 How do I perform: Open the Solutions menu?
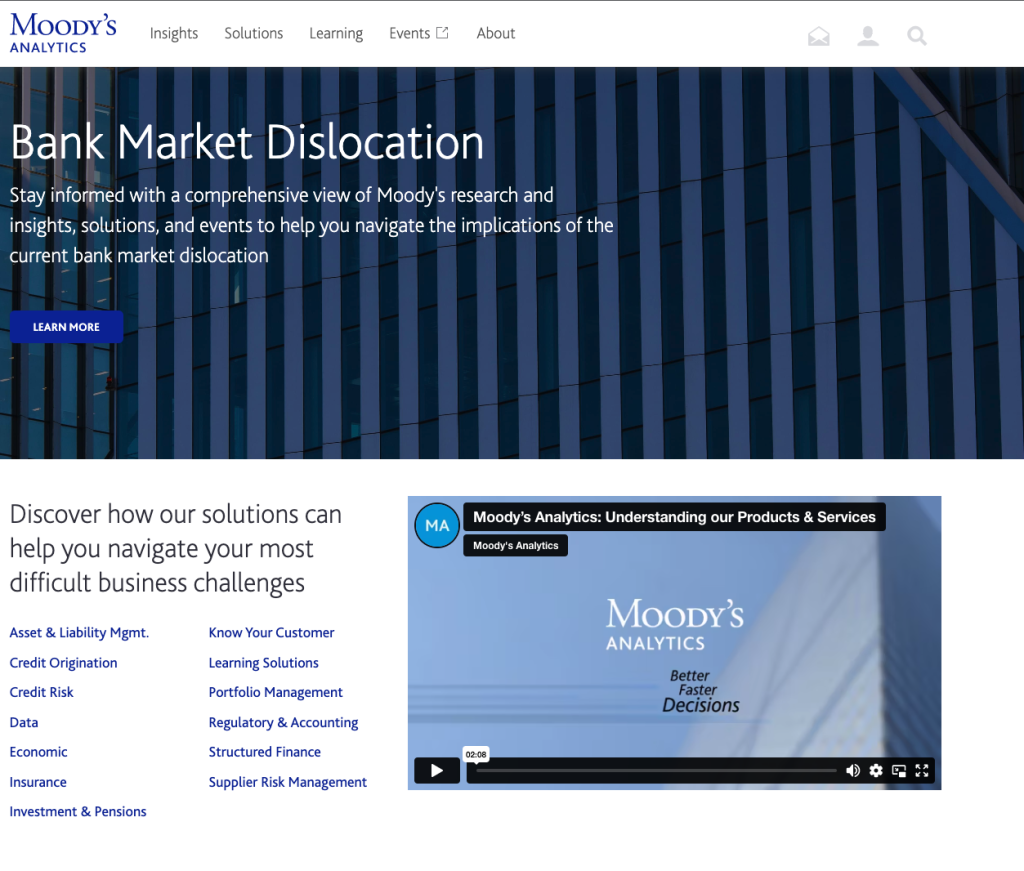tap(253, 33)
